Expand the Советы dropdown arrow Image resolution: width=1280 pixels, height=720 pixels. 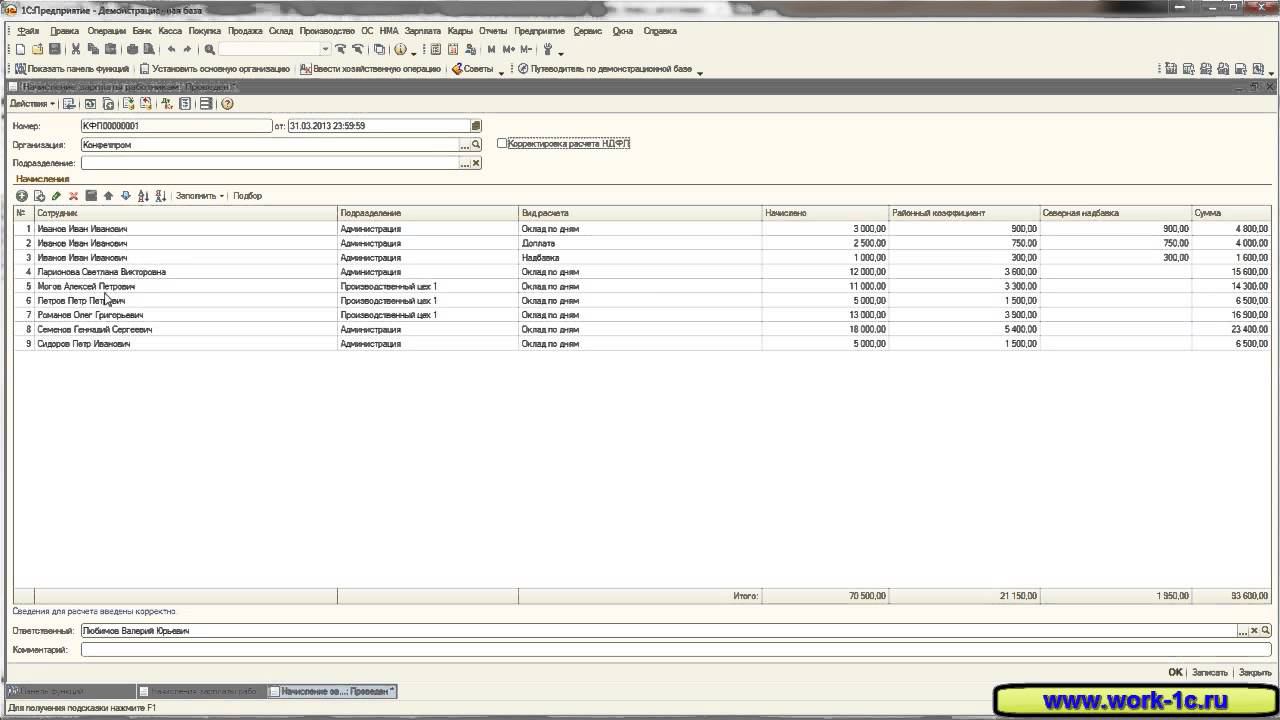pos(501,71)
